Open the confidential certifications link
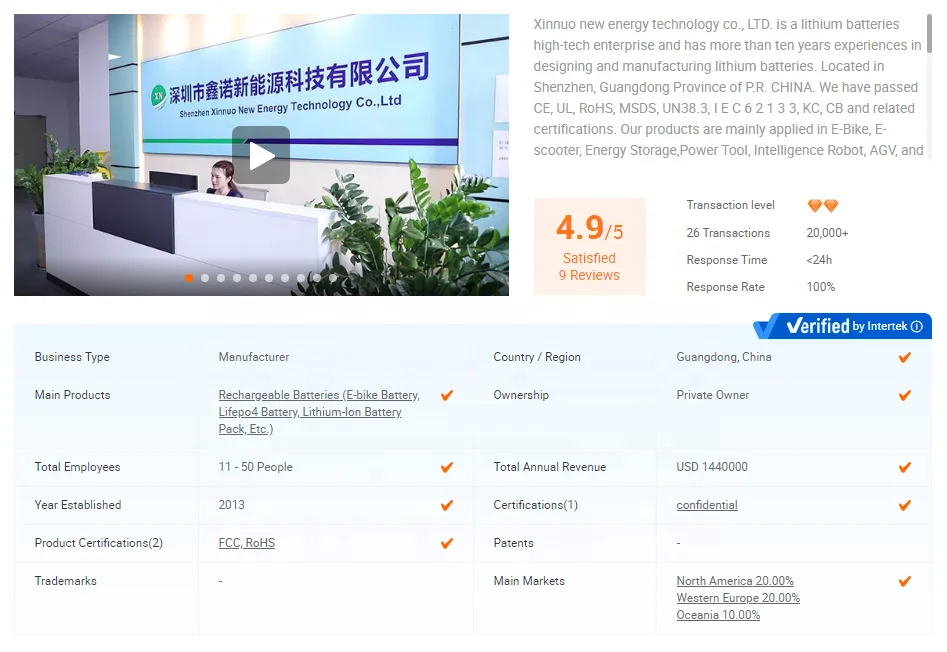 coord(707,505)
